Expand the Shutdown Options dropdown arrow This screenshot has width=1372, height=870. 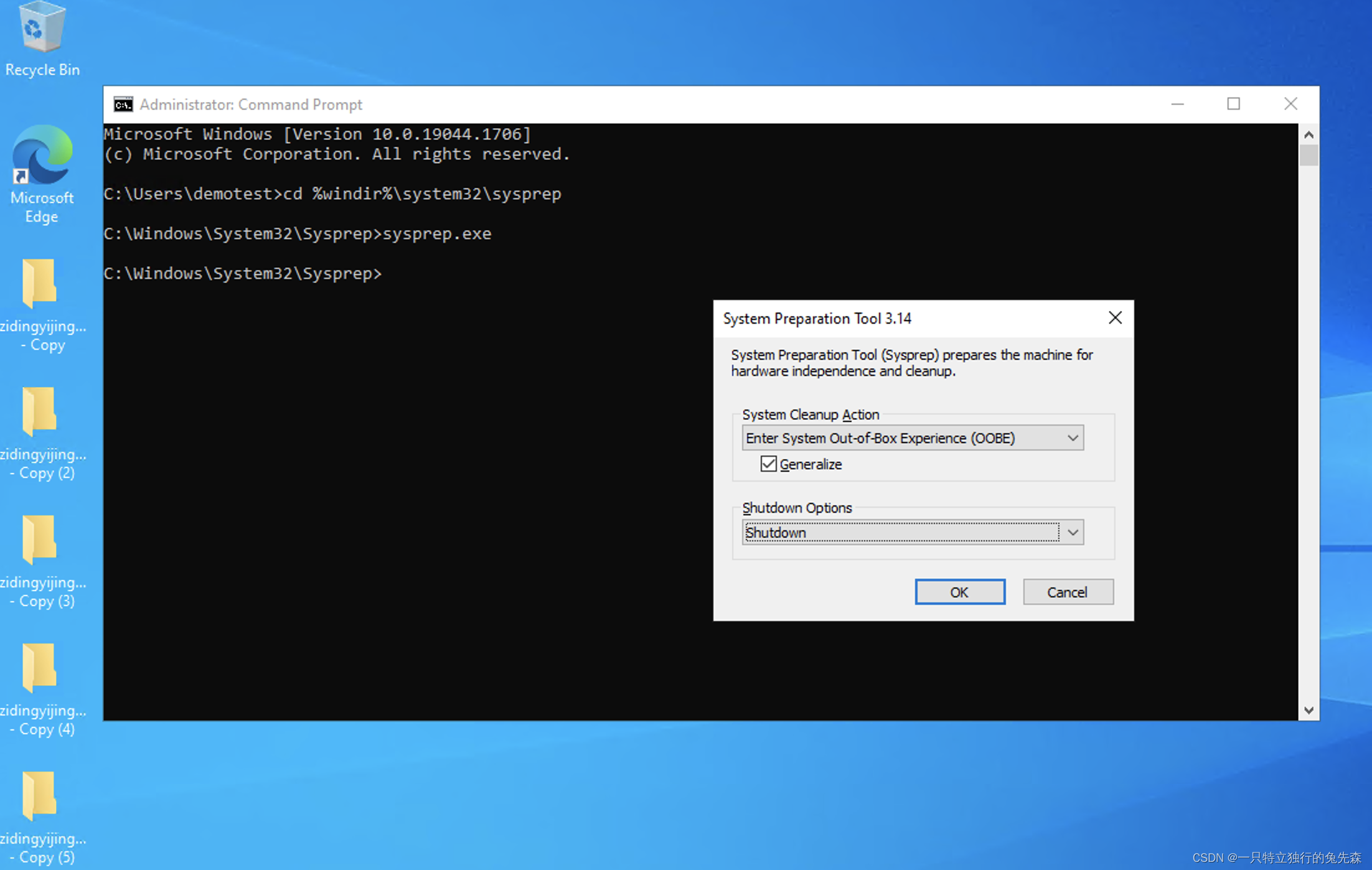(1072, 533)
